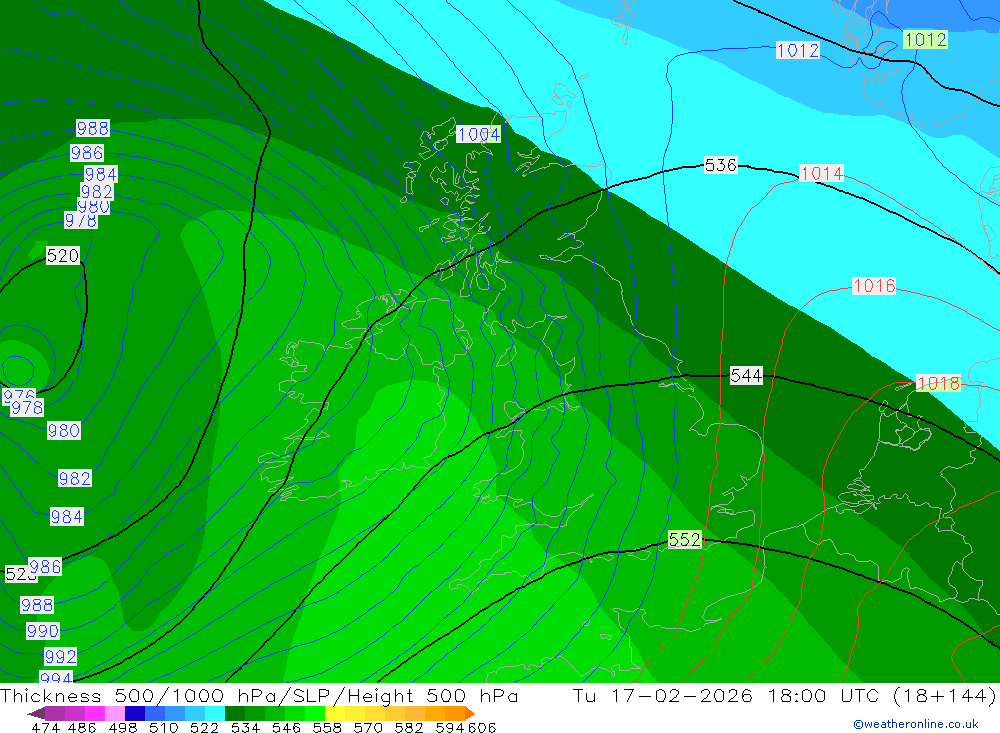Click the 'Tu 17-02-2026 18:00 UTC' date text
This screenshot has height=733, width=1000.
(x=728, y=695)
